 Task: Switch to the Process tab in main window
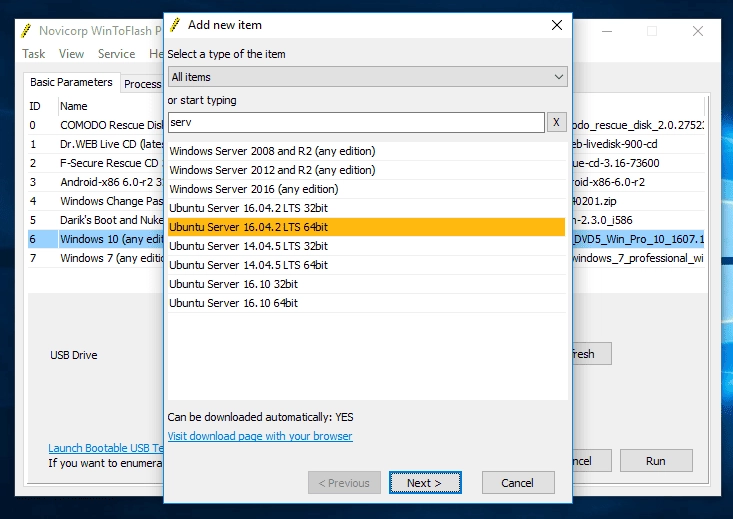click(x=142, y=84)
